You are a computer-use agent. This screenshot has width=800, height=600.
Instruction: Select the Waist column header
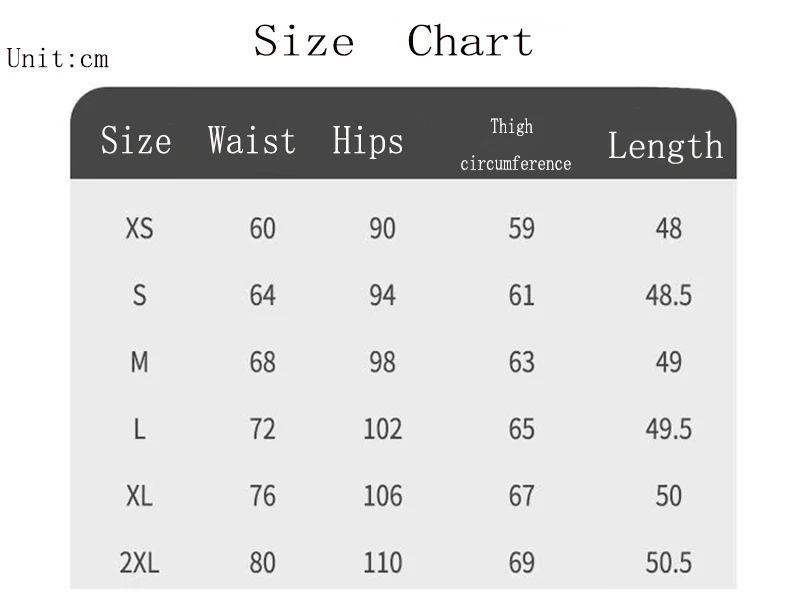coord(252,140)
